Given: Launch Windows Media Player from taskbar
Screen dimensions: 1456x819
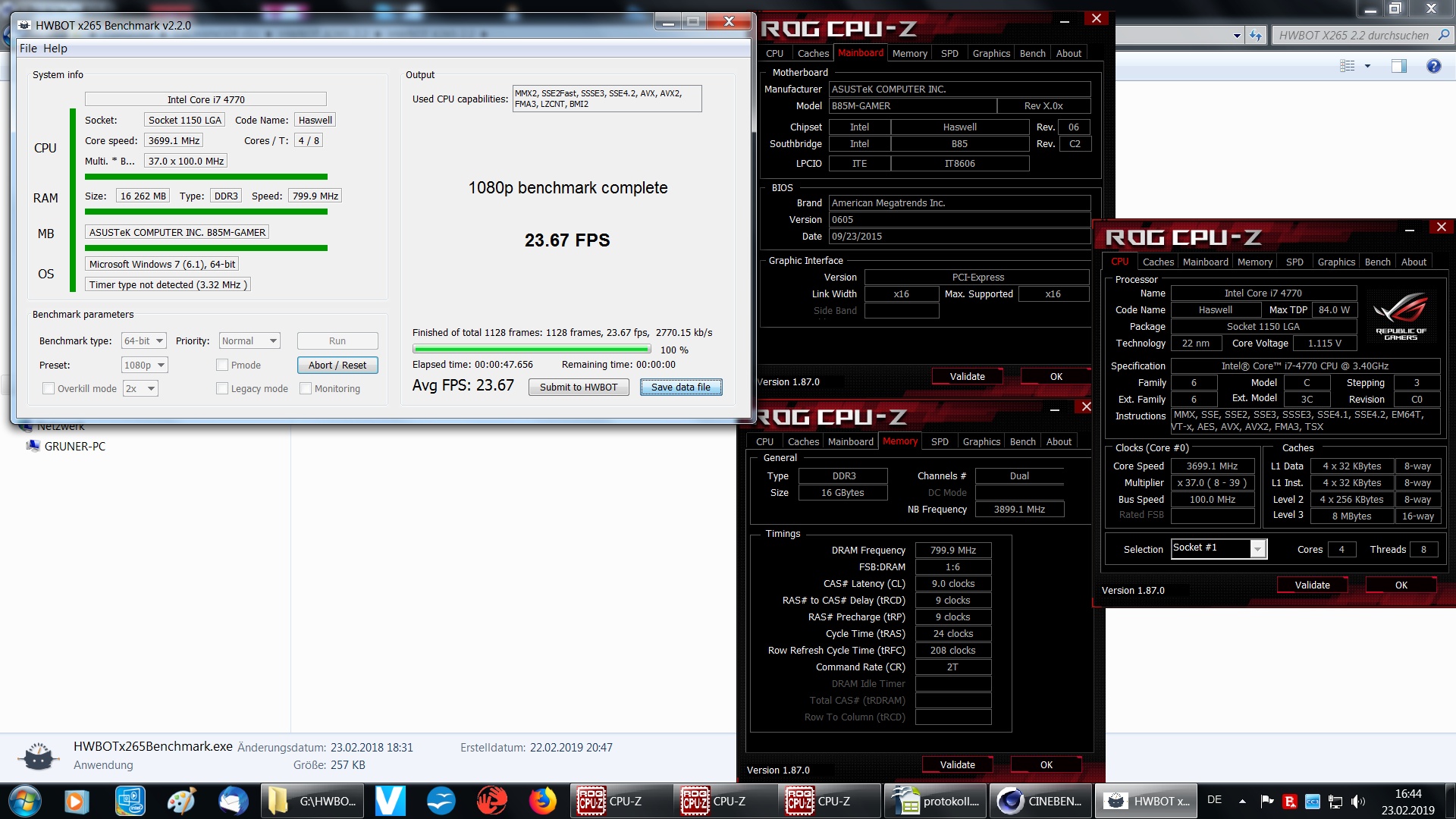Looking at the screenshot, I should (x=76, y=801).
